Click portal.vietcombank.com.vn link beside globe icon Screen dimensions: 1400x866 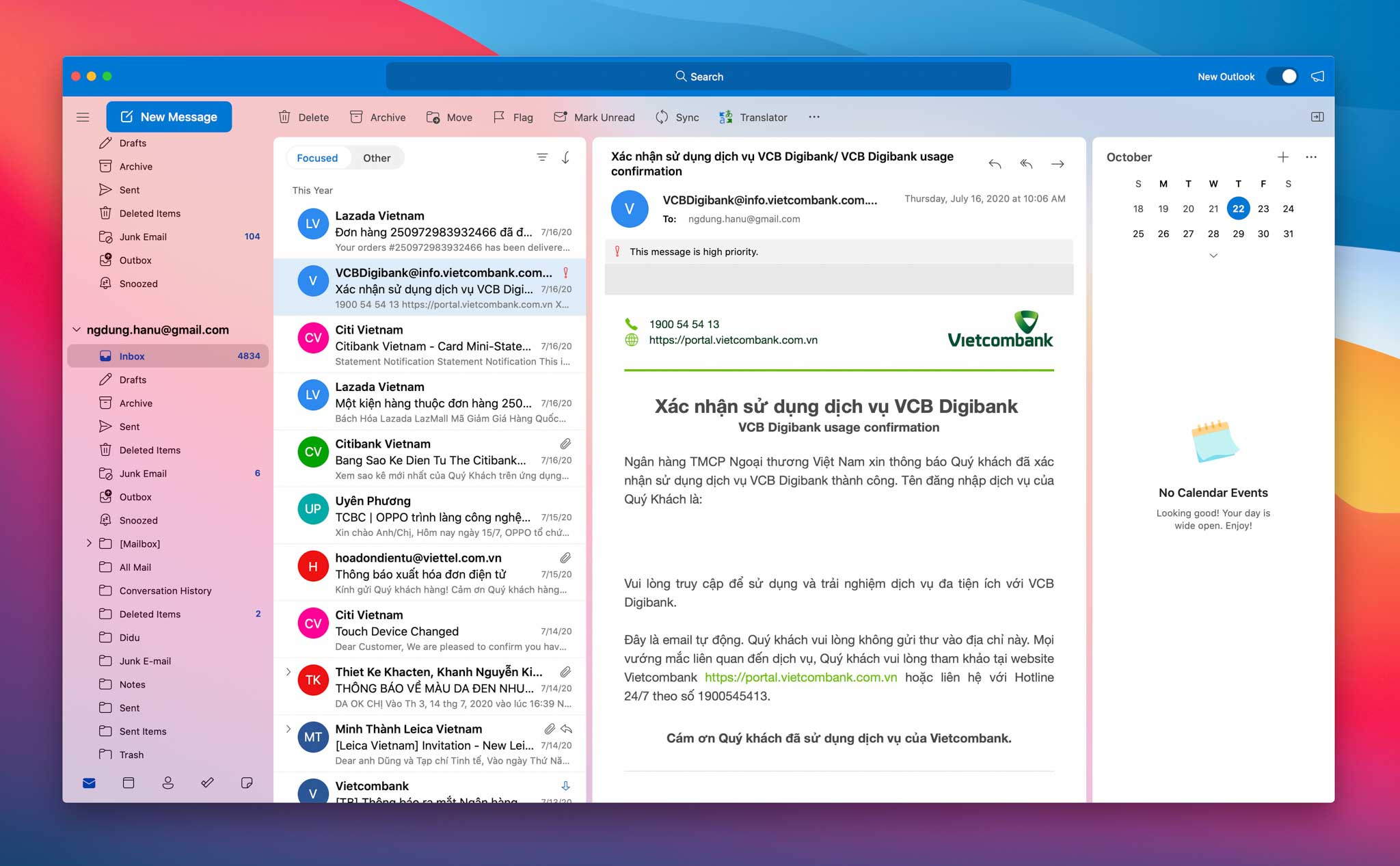733,340
